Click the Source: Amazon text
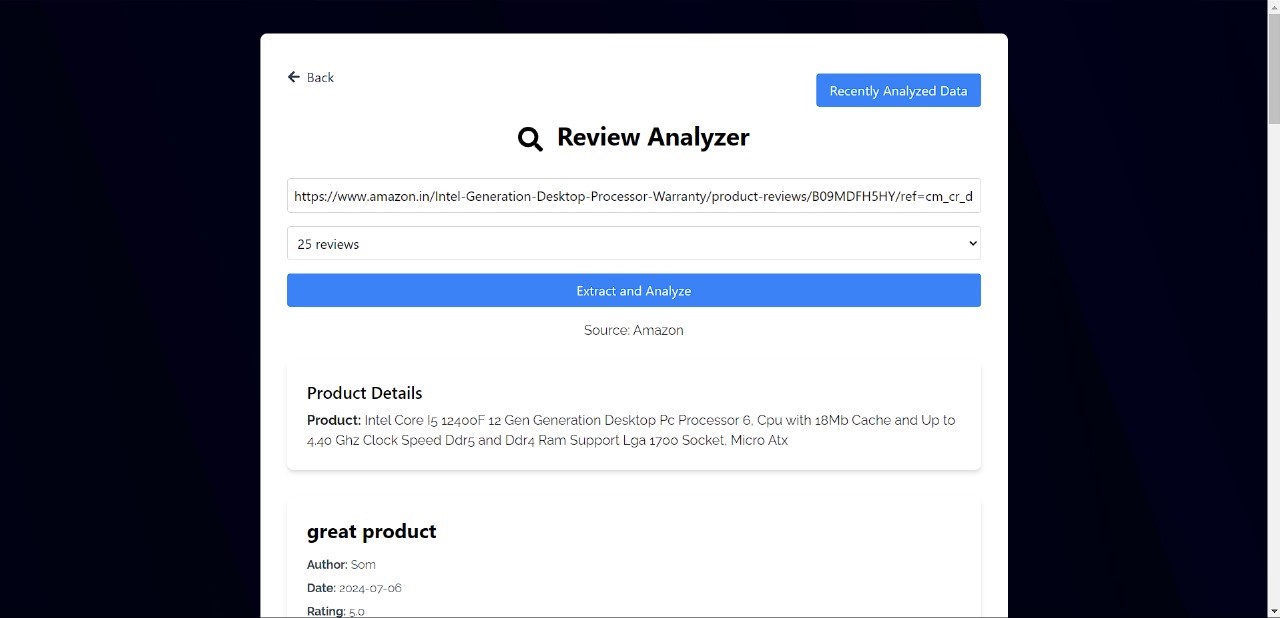Screen dimensions: 1280x618 [x=634, y=330]
